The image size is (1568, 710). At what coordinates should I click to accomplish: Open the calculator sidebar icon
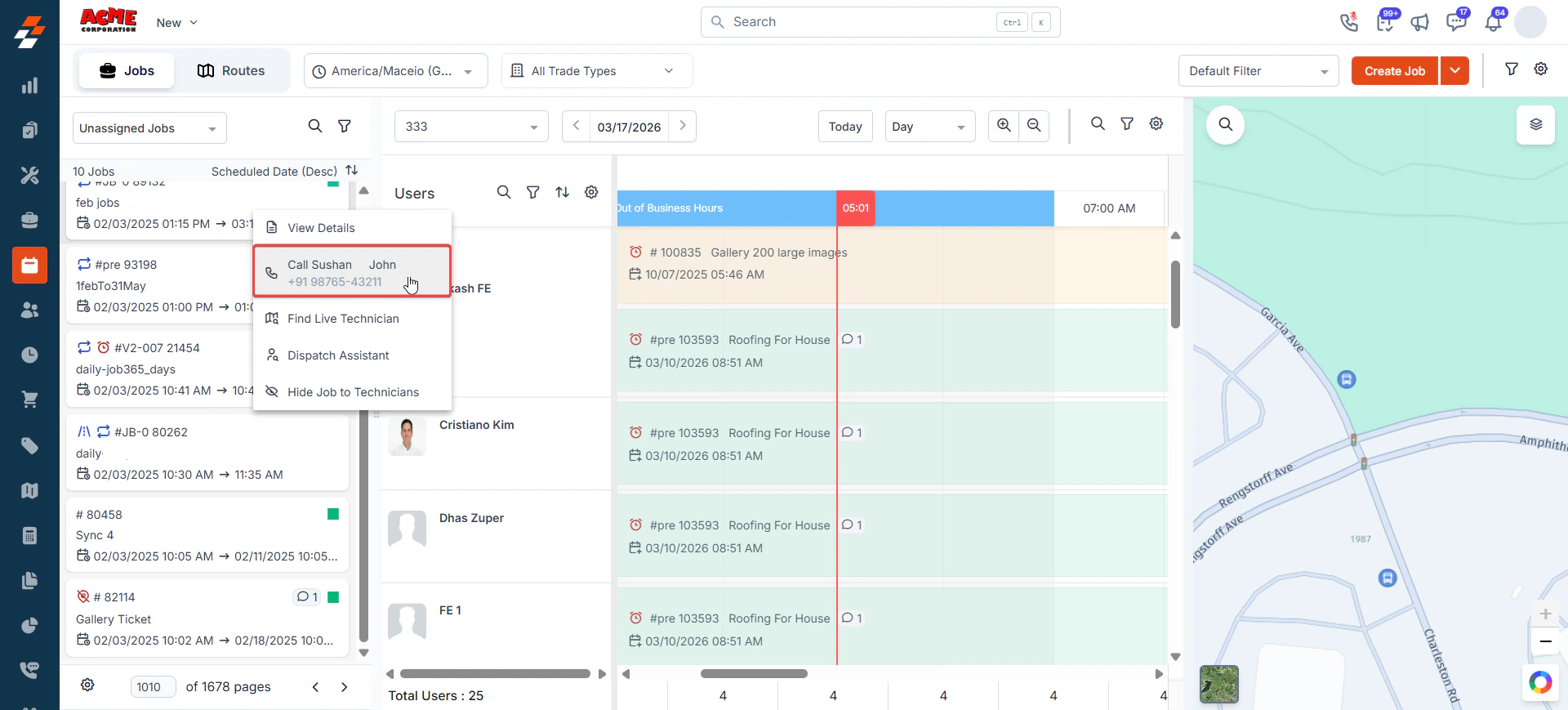pyautogui.click(x=29, y=535)
